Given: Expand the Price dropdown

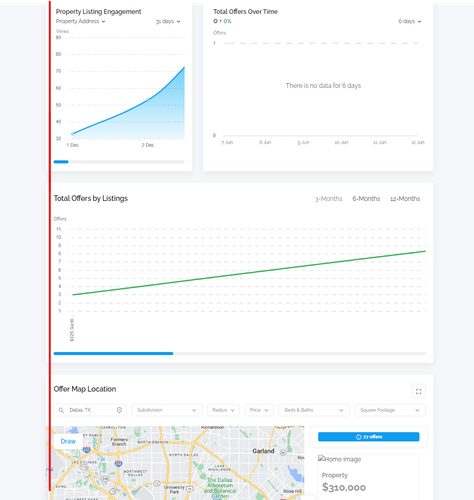Looking at the screenshot, I should [259, 410].
